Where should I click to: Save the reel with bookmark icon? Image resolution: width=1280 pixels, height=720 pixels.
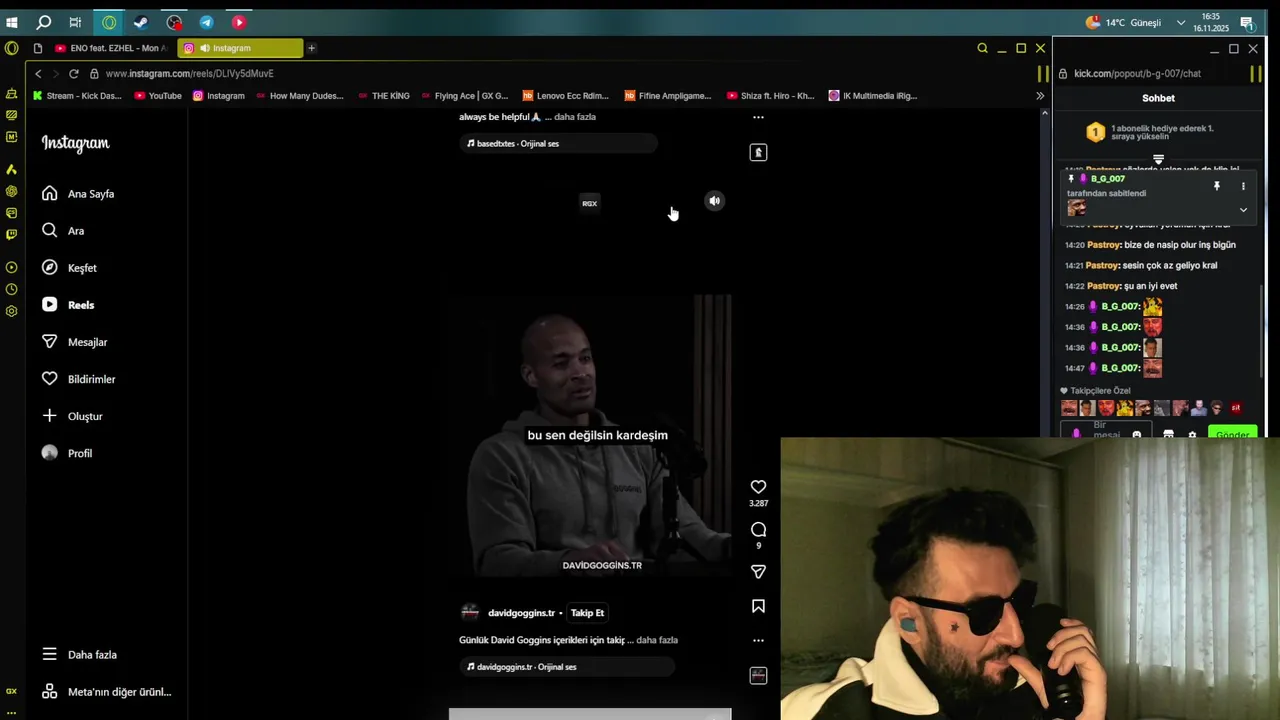tap(758, 606)
